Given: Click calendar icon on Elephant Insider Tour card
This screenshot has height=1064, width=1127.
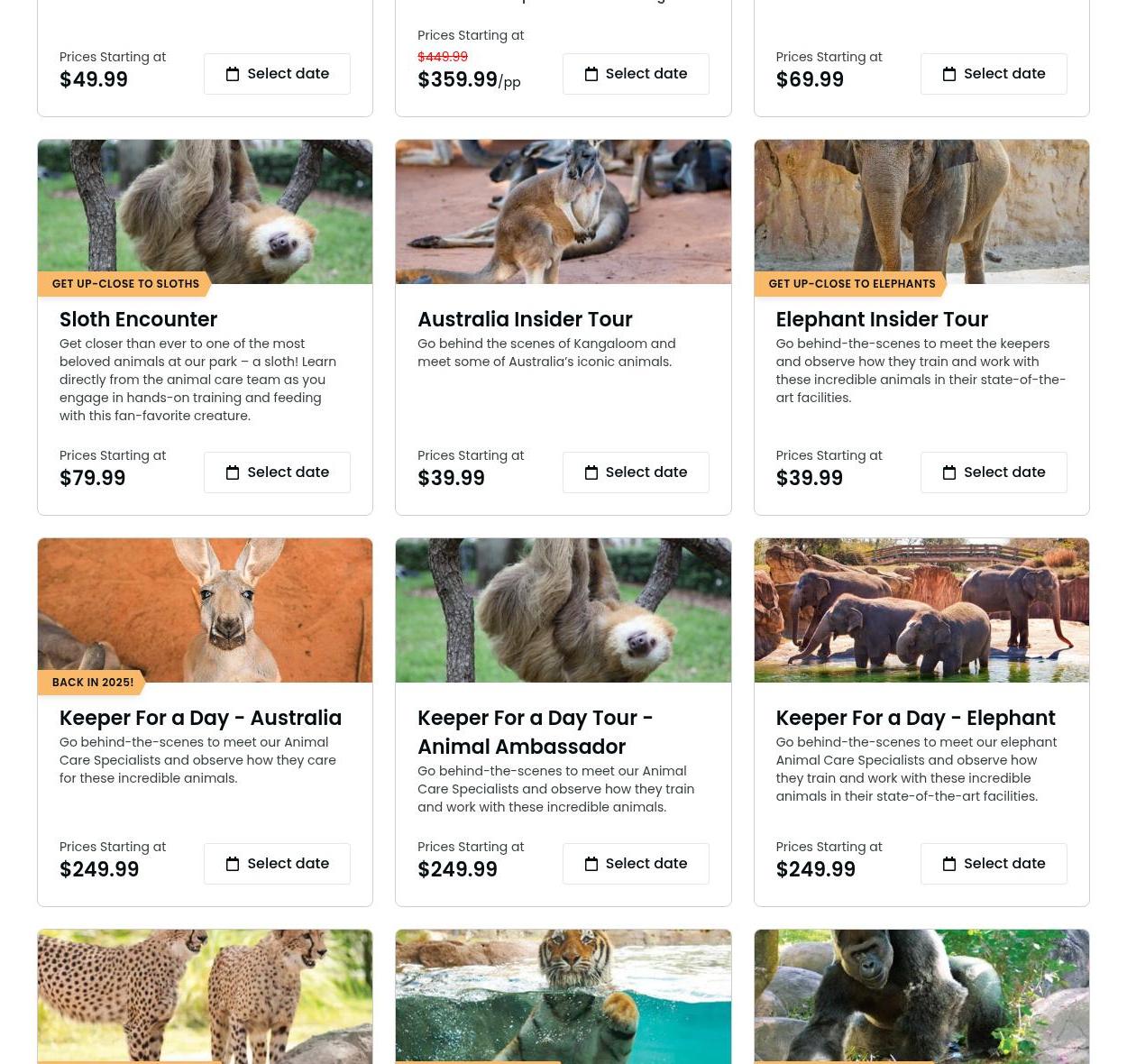Looking at the screenshot, I should (x=949, y=472).
